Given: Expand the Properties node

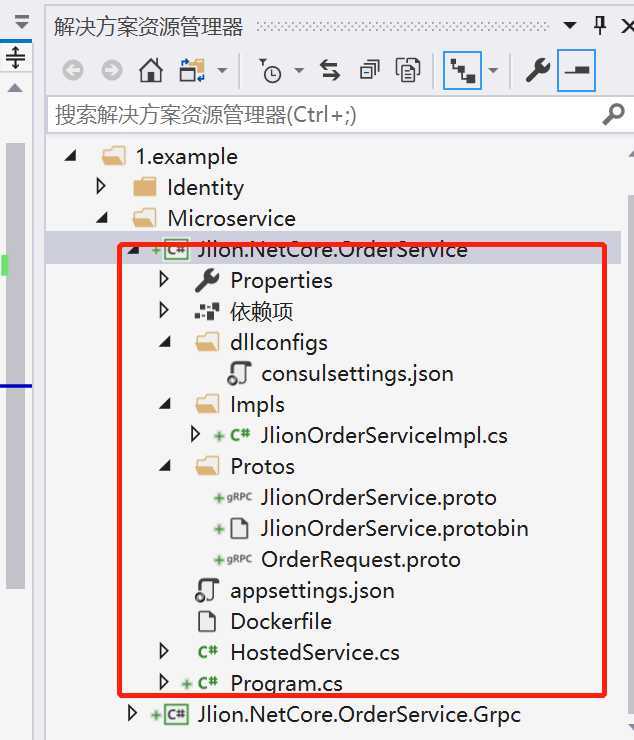Looking at the screenshot, I should click(164, 279).
